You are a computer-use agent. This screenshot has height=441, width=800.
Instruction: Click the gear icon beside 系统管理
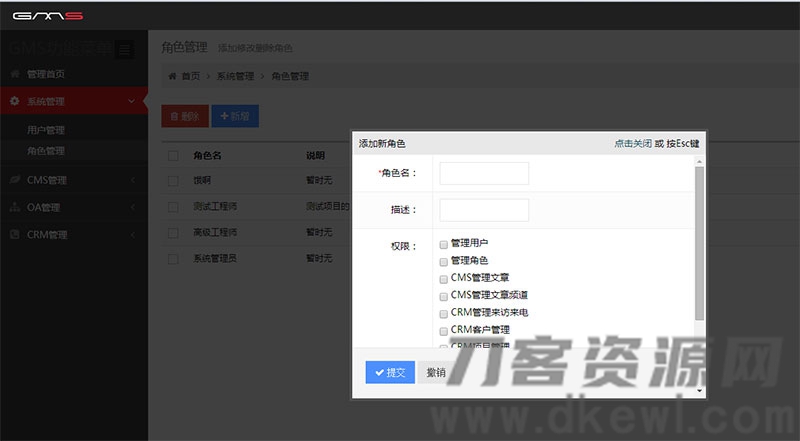click(x=15, y=101)
